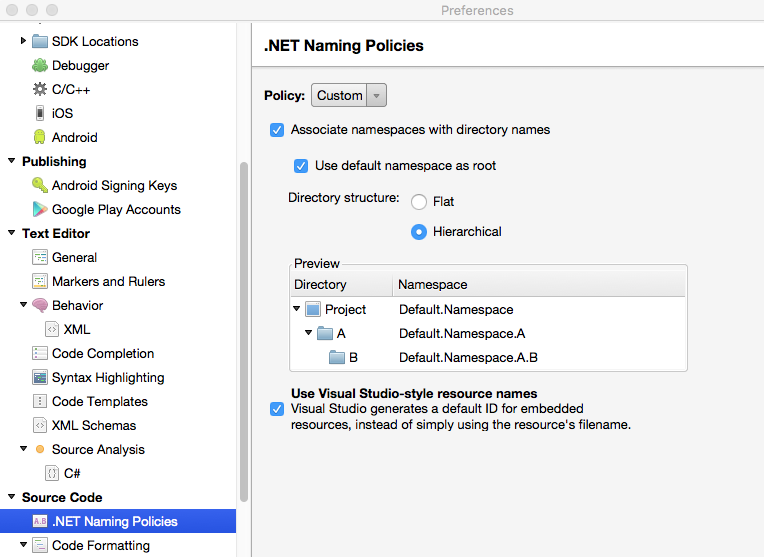
Task: Open the Code Formatting section
Action: click(100, 545)
